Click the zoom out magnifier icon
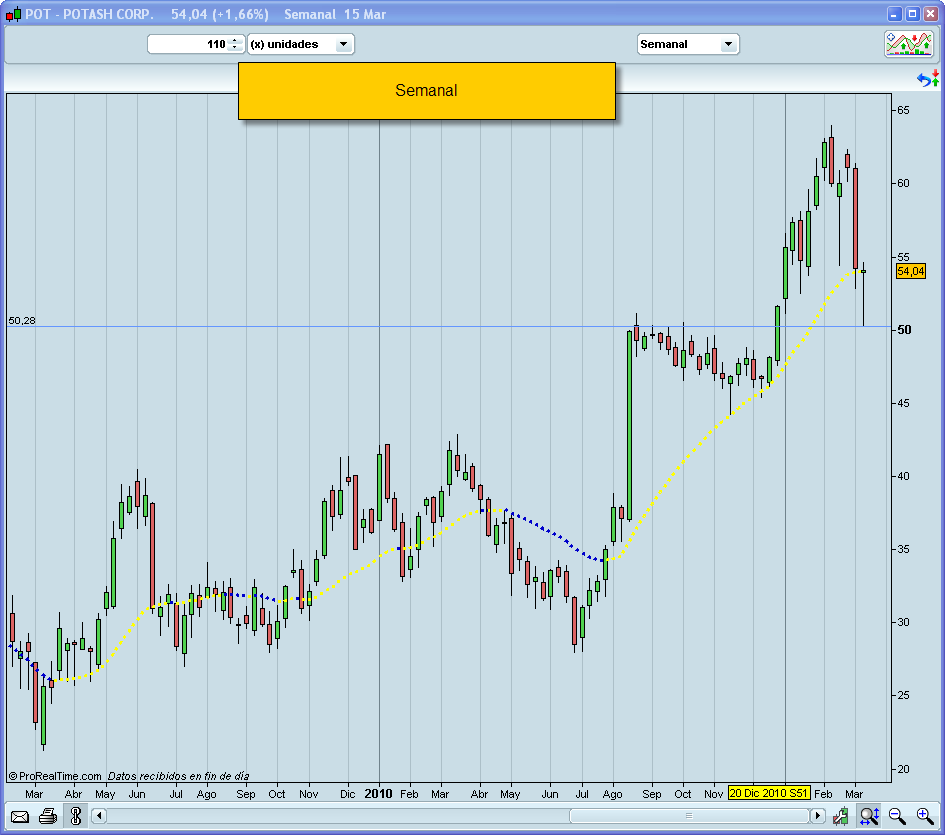Image resolution: width=945 pixels, height=835 pixels. [x=897, y=816]
